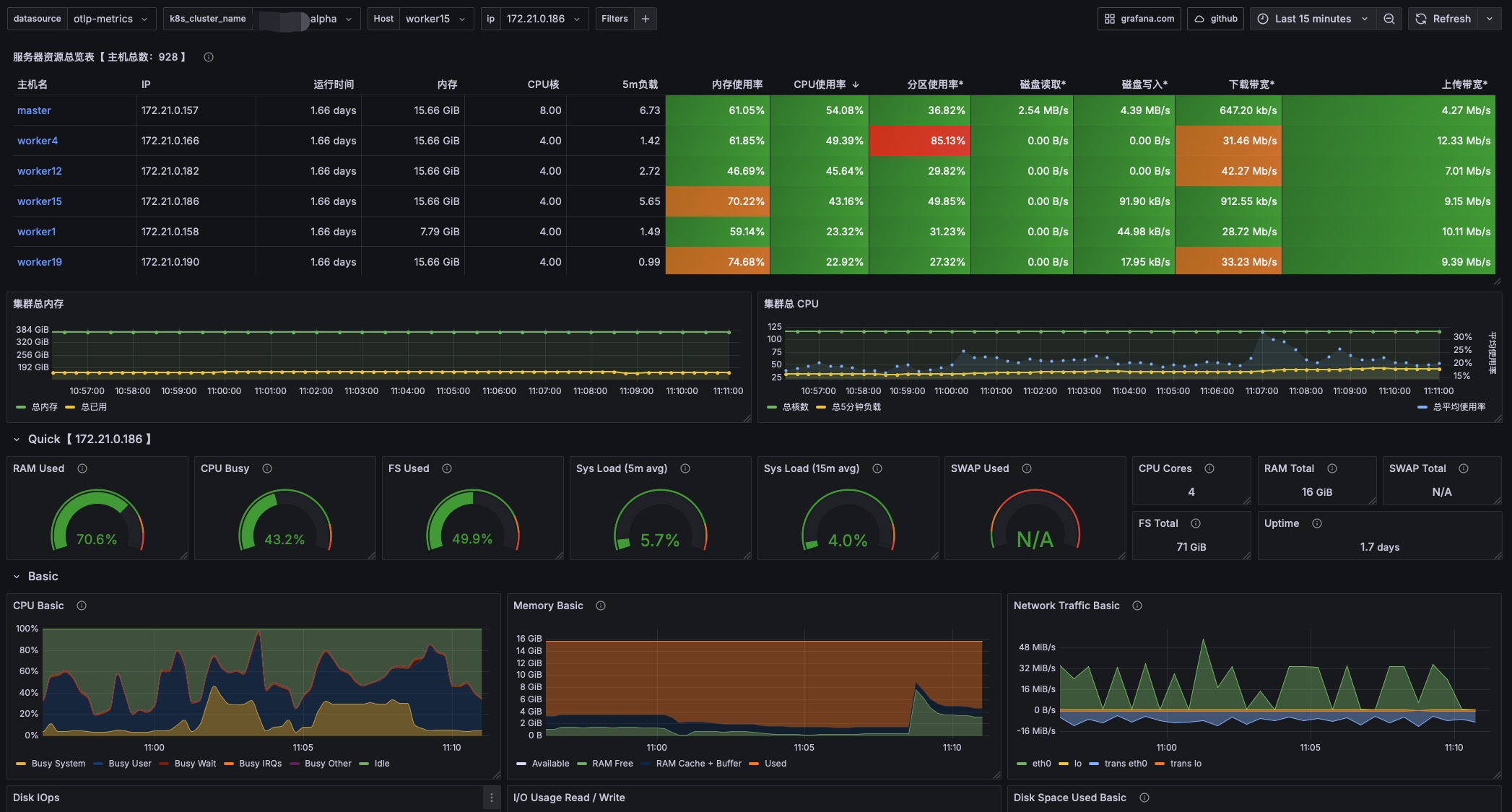Open the github link button
This screenshot has width=1512, height=812.
coord(1217,19)
